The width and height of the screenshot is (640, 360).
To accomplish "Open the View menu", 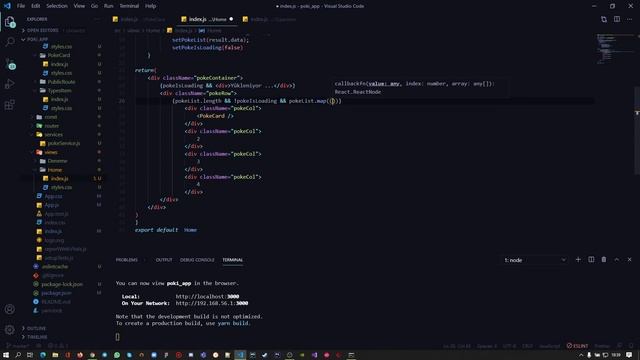I will coord(79,6).
